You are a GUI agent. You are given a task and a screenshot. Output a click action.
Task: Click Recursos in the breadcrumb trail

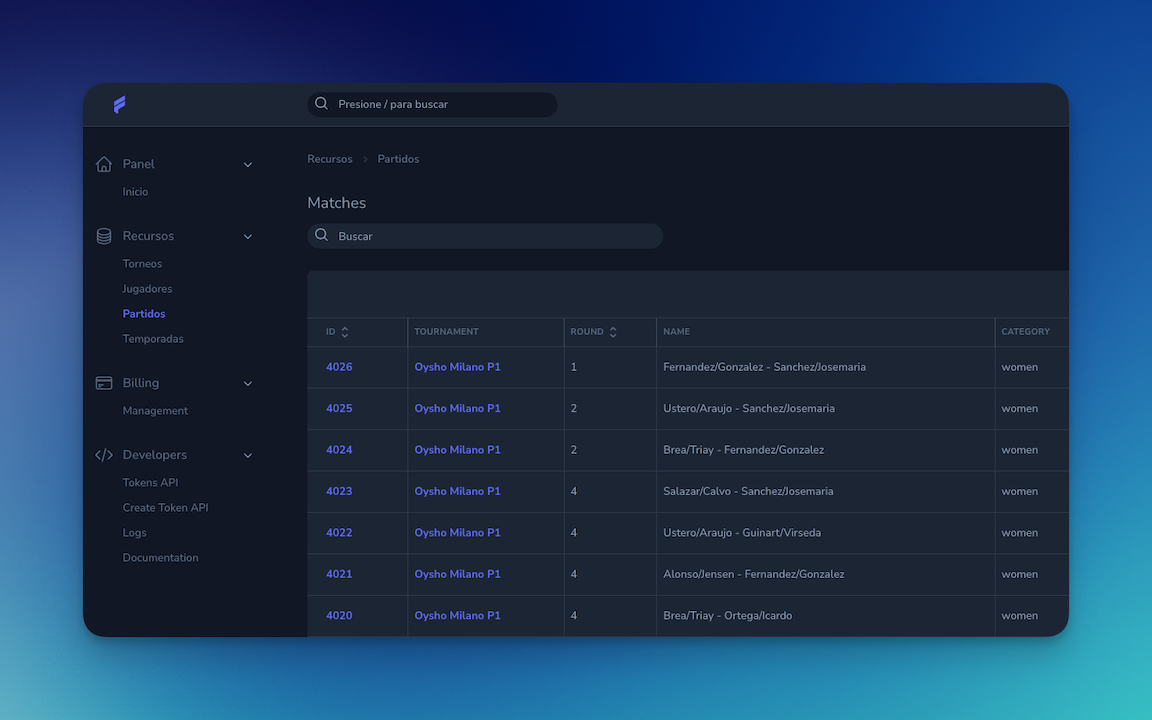tap(329, 158)
